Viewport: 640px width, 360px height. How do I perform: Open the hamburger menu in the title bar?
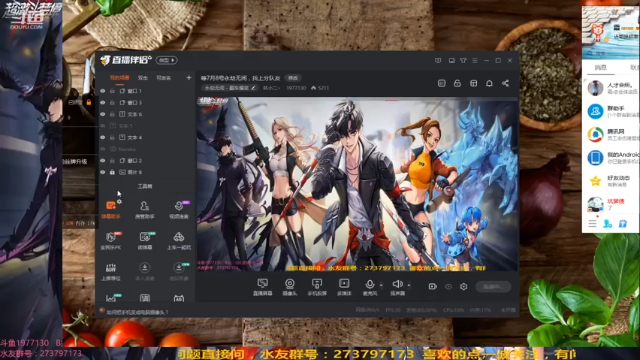(475, 60)
